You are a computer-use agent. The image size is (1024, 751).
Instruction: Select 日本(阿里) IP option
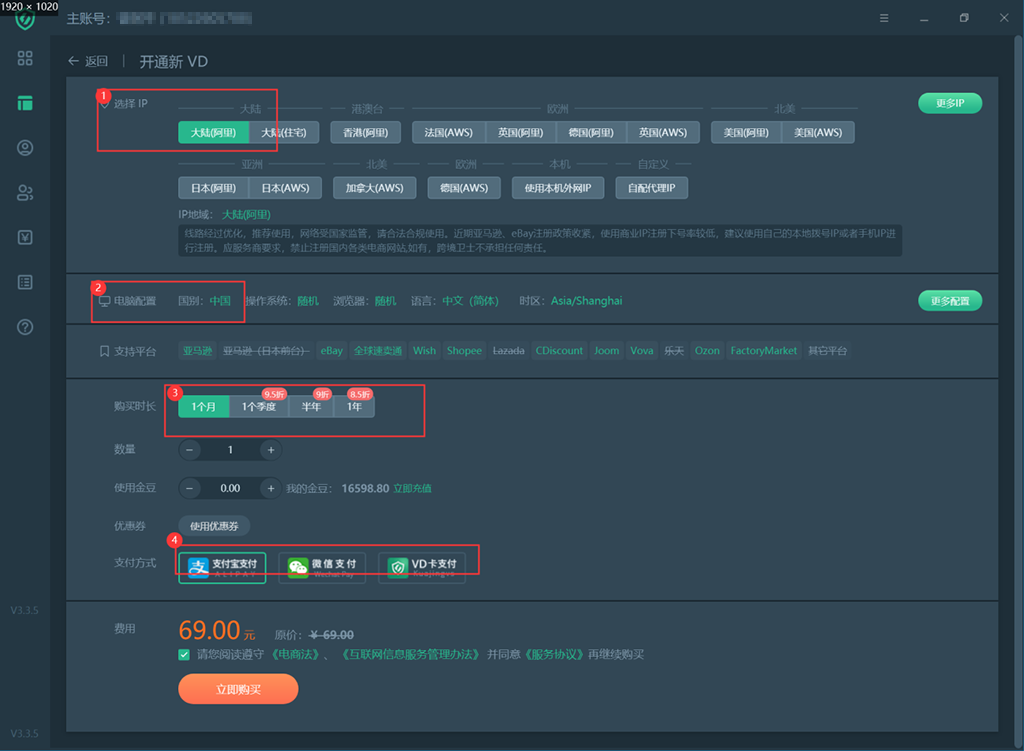[x=214, y=188]
